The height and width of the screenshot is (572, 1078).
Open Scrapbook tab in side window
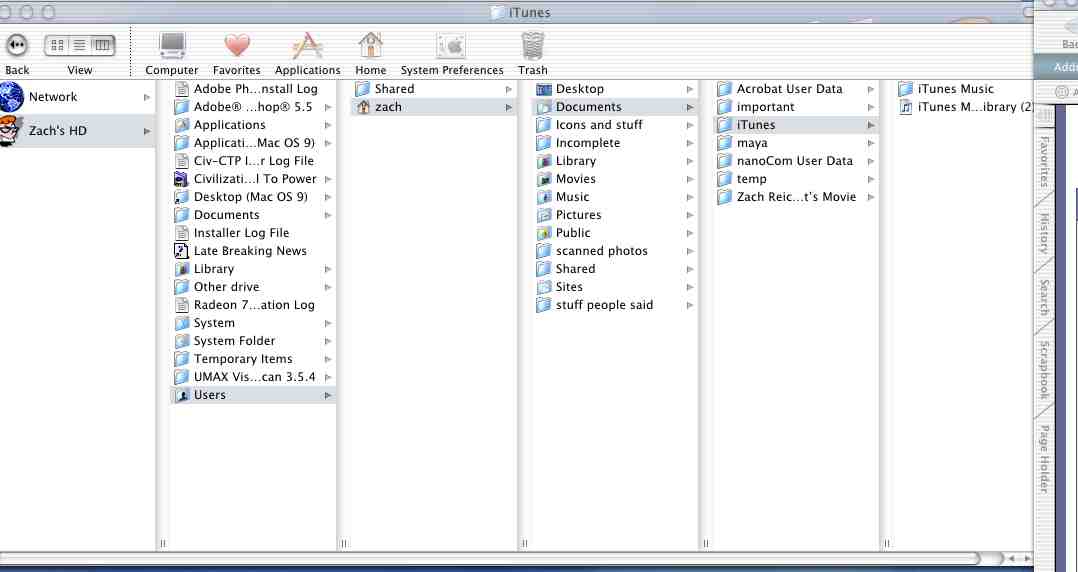point(1044,369)
